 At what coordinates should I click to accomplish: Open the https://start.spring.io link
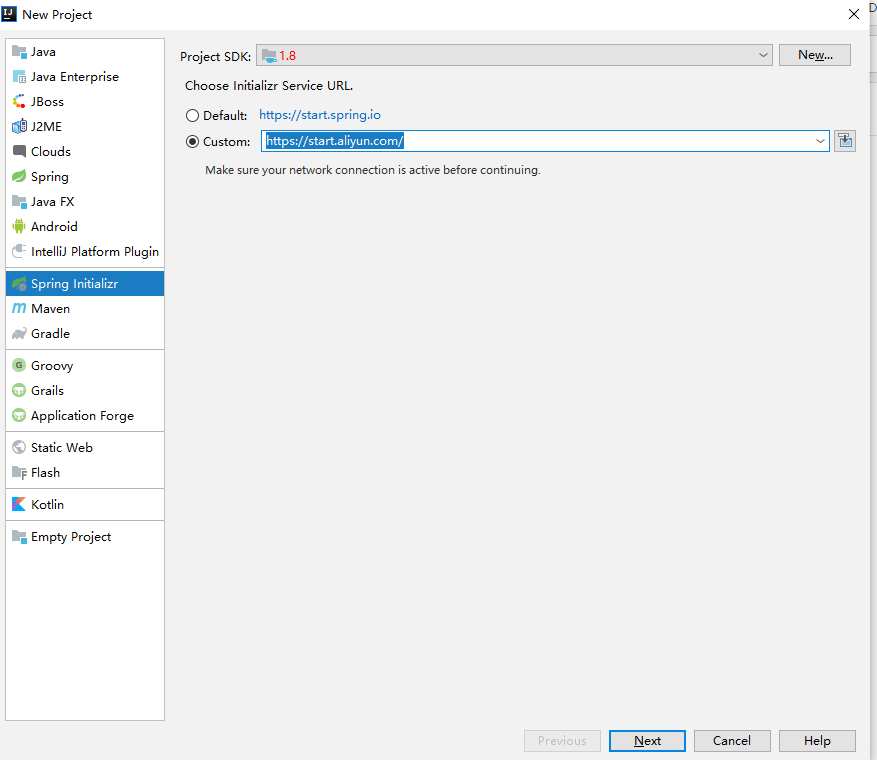point(320,115)
